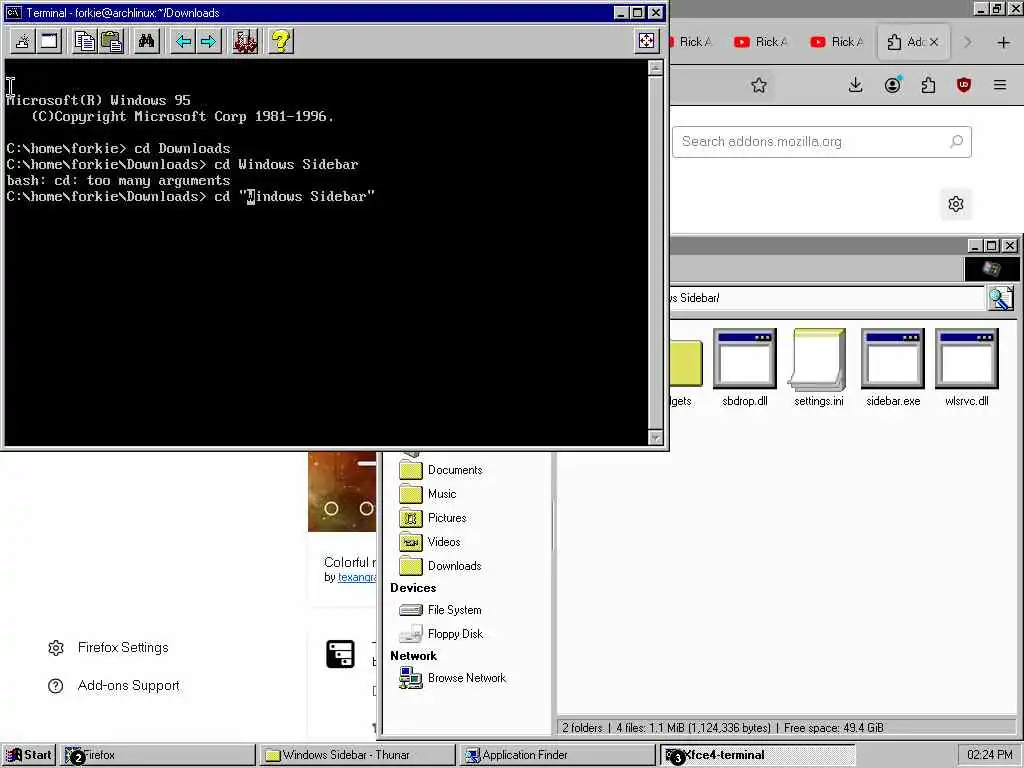Switch to Application Finder in the taskbar
The height and width of the screenshot is (768, 1024).
click(557, 755)
